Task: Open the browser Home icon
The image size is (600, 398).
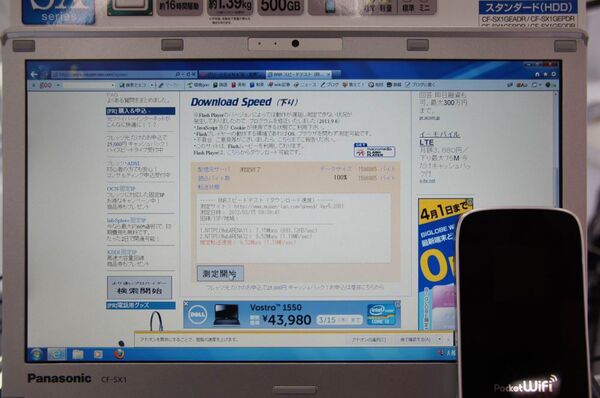Action: click(537, 74)
